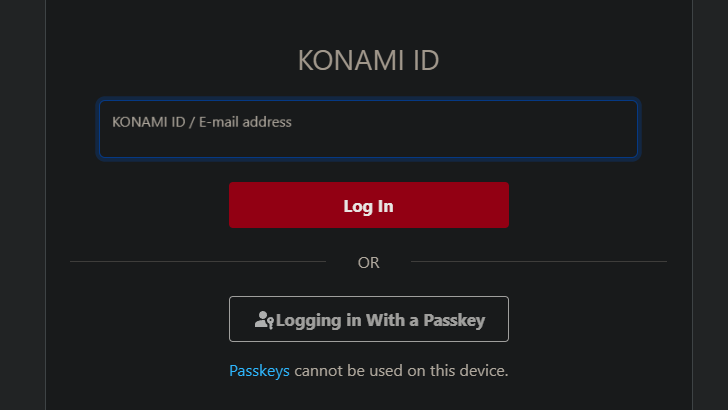Focus the KONAMI ID / E-mail address field

point(368,129)
